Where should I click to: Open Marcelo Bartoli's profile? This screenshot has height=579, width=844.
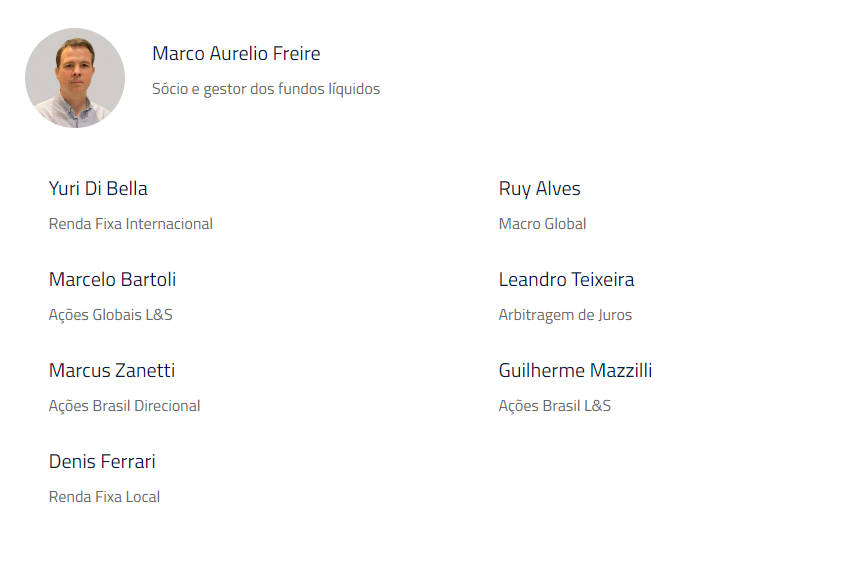pos(112,279)
